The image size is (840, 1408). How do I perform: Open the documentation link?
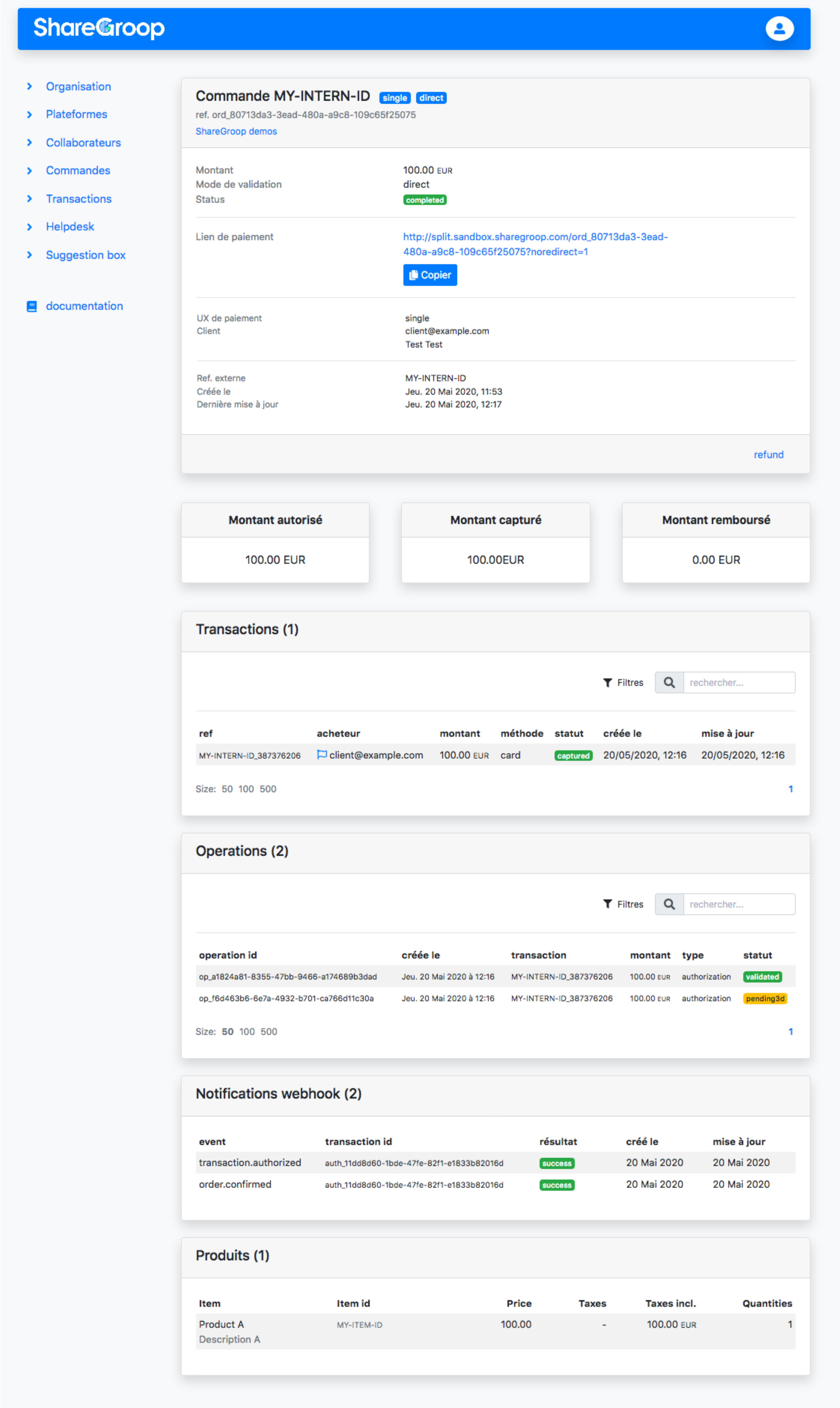pos(84,306)
